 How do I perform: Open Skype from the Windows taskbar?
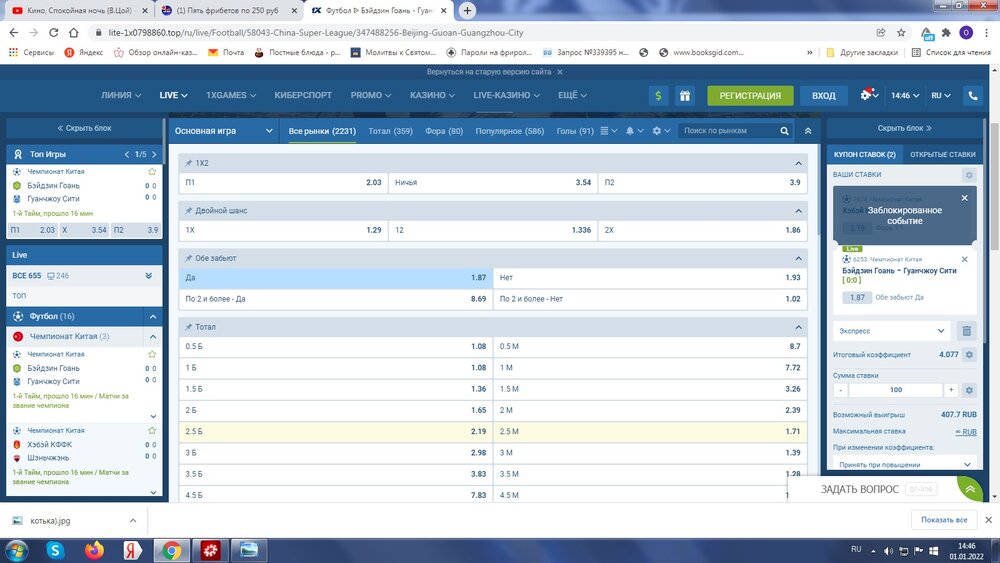point(55,550)
